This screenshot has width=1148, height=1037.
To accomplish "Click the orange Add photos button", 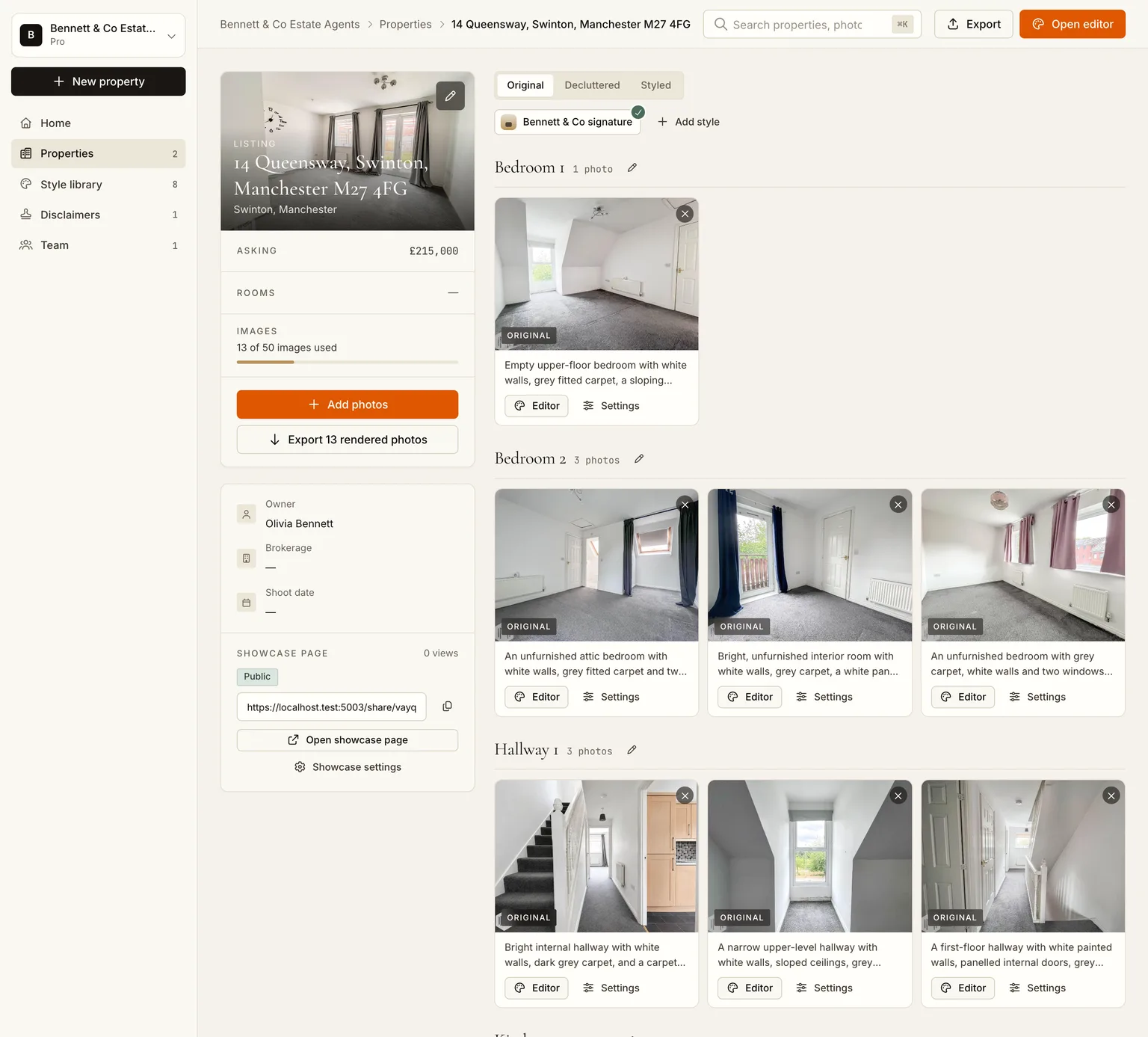I will point(348,404).
